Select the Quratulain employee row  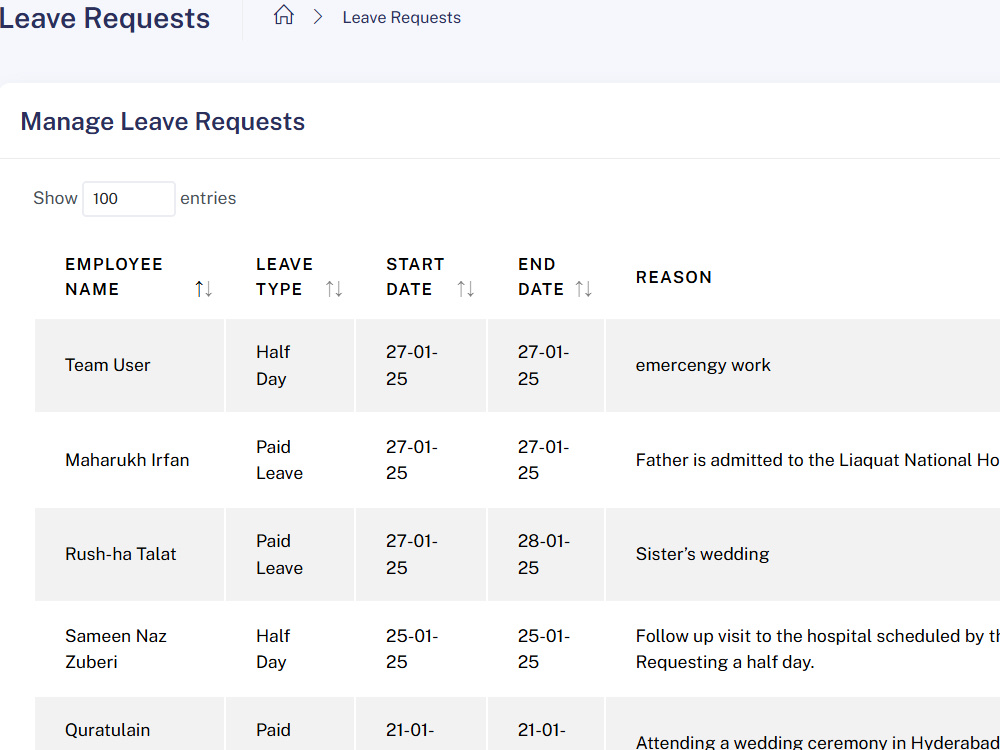(x=517, y=724)
